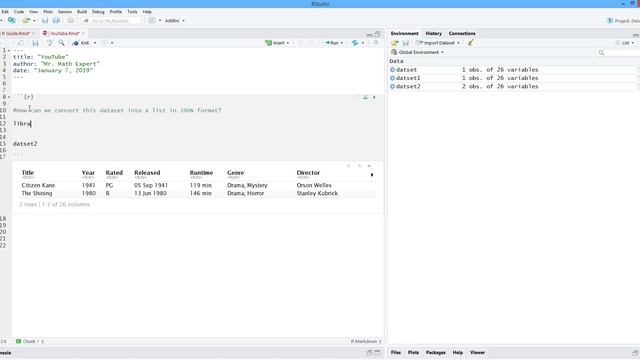The width and height of the screenshot is (640, 360).
Task: Click the spell check icon in editor
Action: (49, 43)
